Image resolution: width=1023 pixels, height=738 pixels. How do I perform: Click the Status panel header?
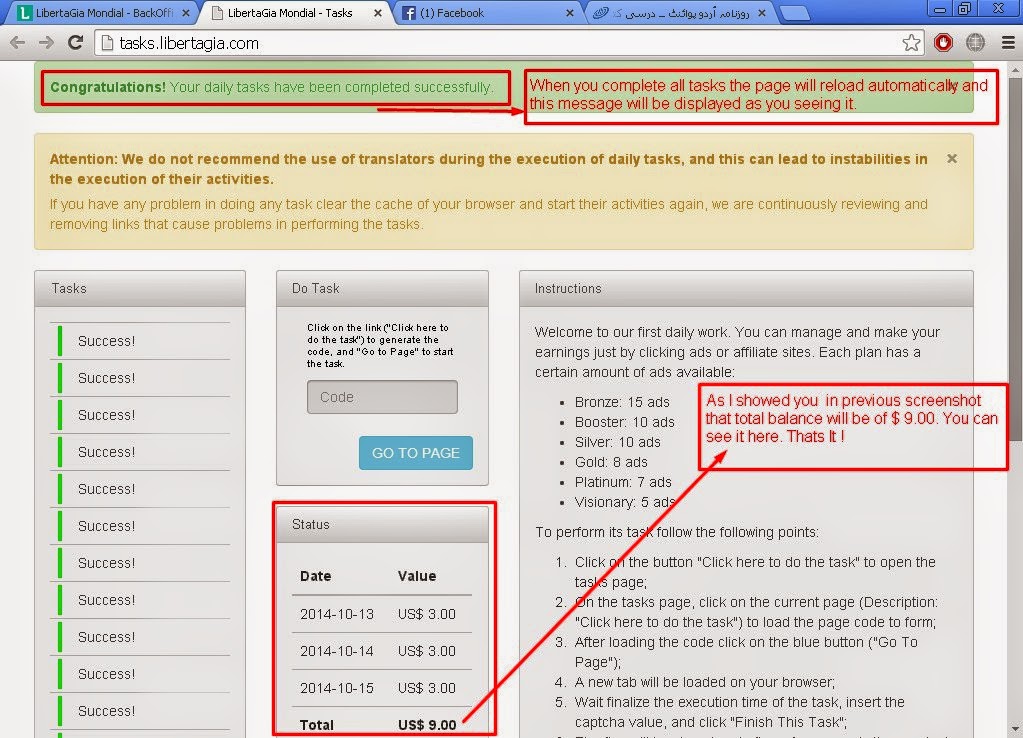(382, 525)
